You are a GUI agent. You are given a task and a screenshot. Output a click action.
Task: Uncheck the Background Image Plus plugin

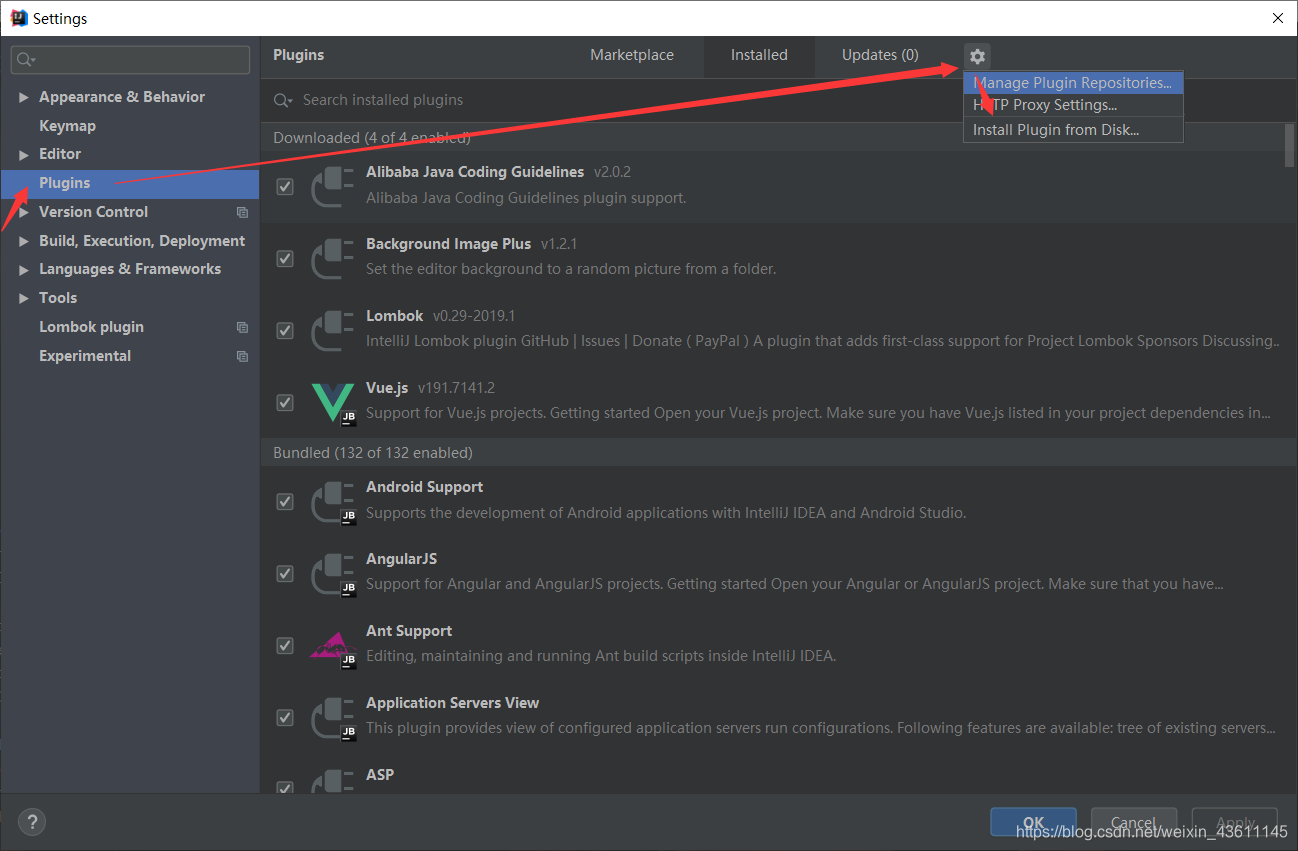(285, 258)
